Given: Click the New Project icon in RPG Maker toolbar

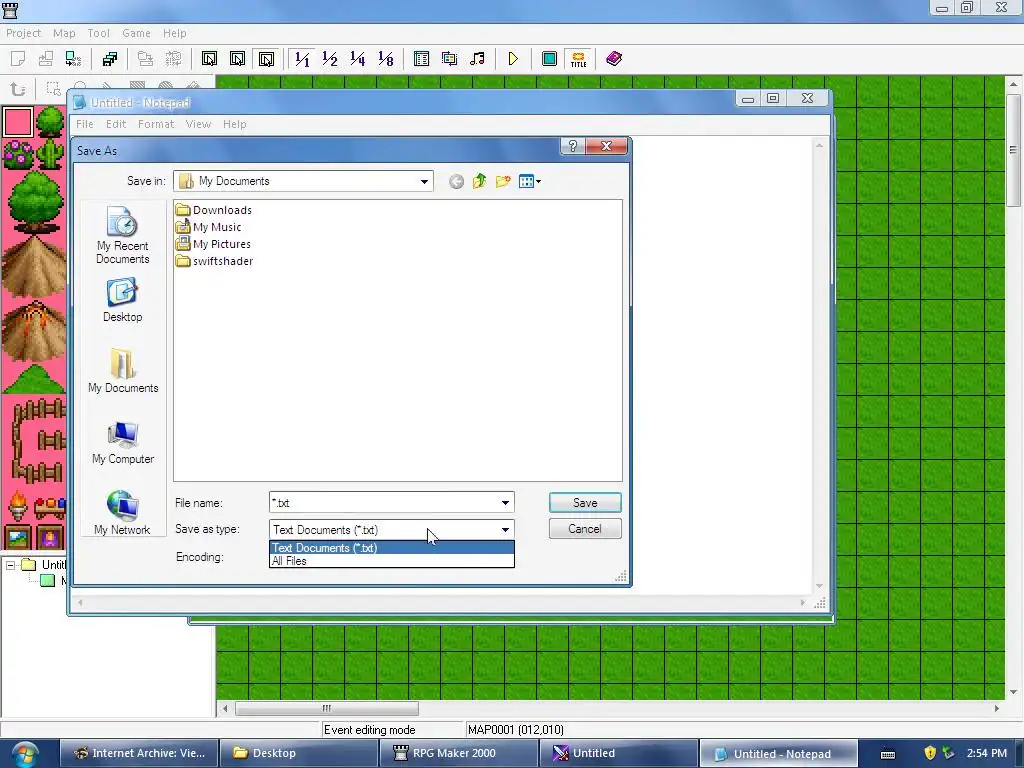Looking at the screenshot, I should pos(18,59).
